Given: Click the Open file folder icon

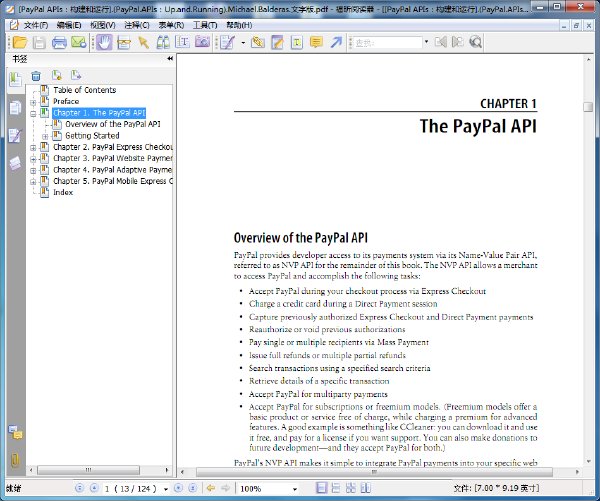Looking at the screenshot, I should pos(20,42).
